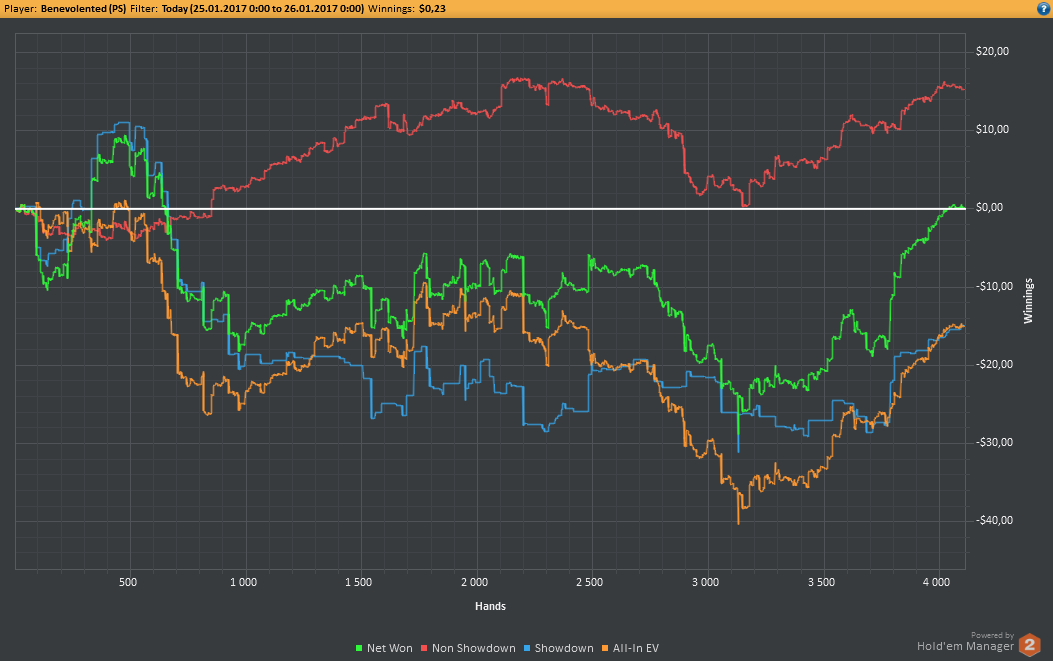
Task: Click the 3 000 hands axis label
Action: [705, 582]
